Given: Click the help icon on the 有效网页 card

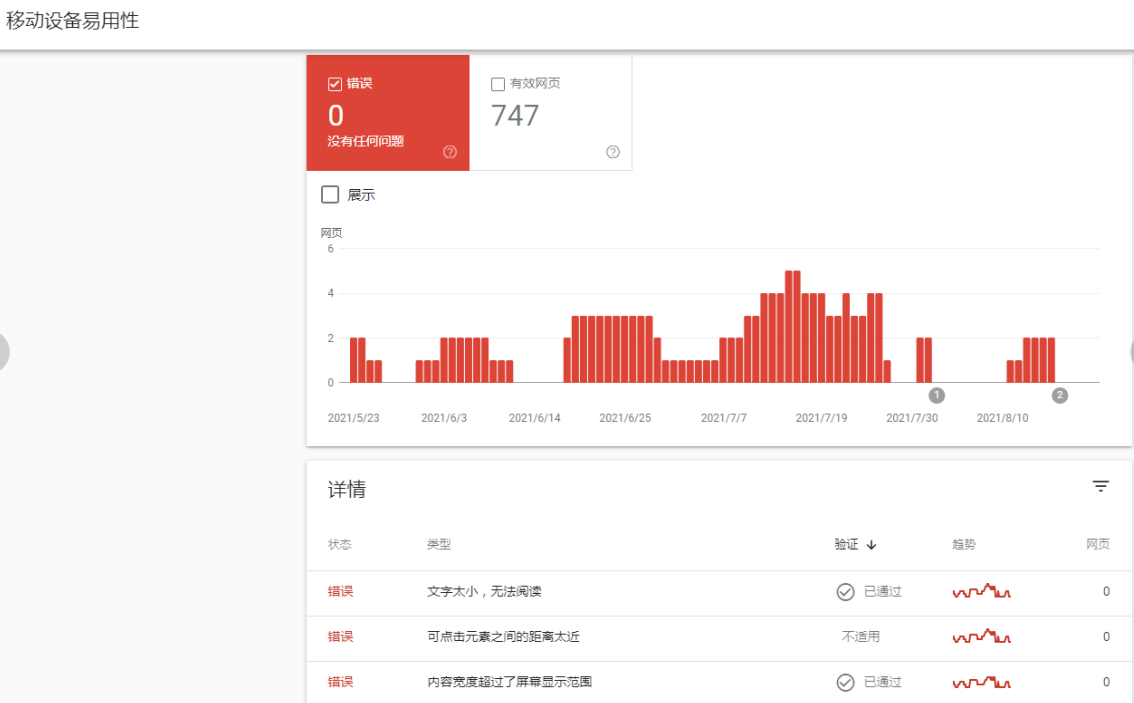Looking at the screenshot, I should 613,152.
